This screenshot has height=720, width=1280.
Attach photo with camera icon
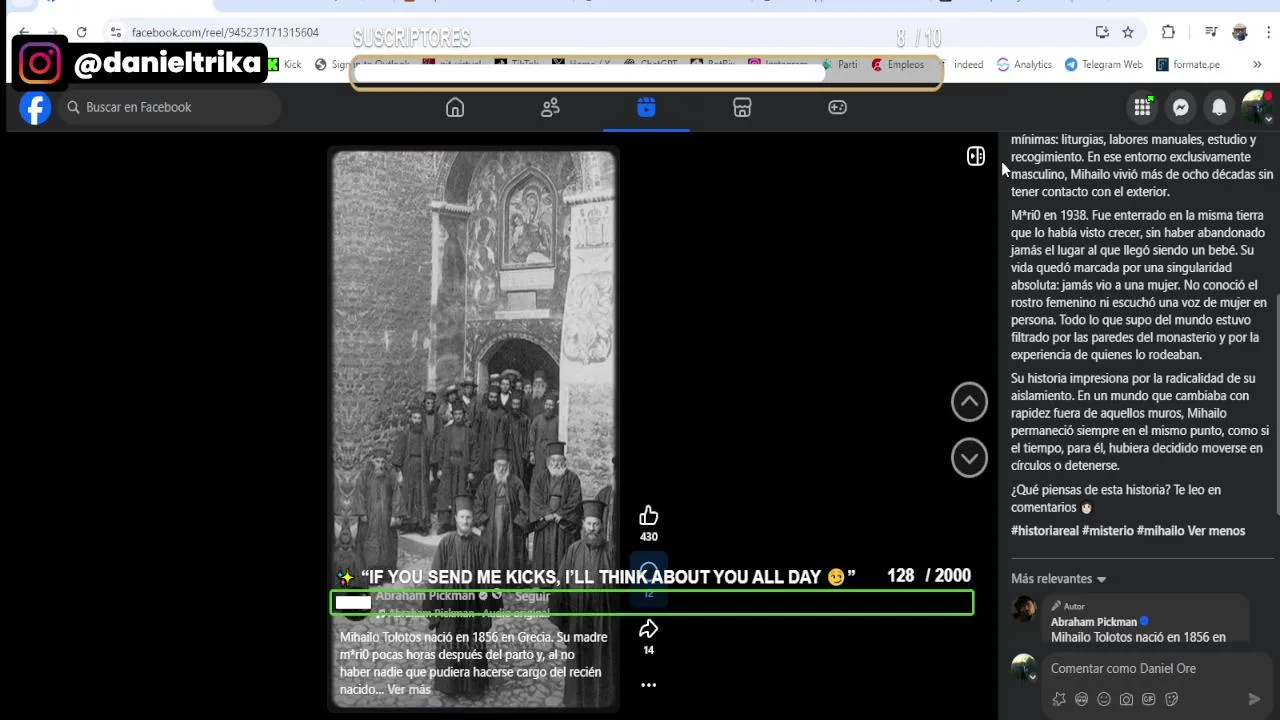pos(1126,699)
